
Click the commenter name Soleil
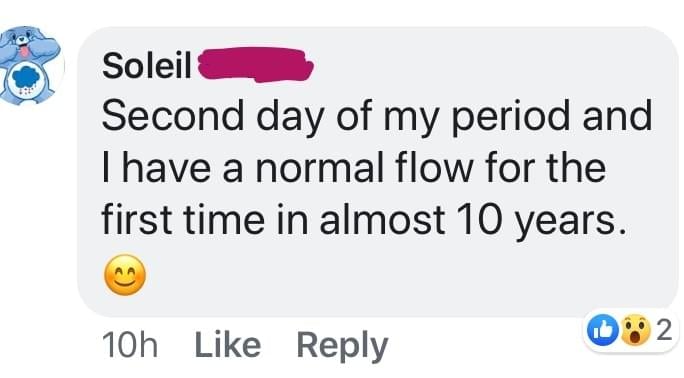coord(147,65)
